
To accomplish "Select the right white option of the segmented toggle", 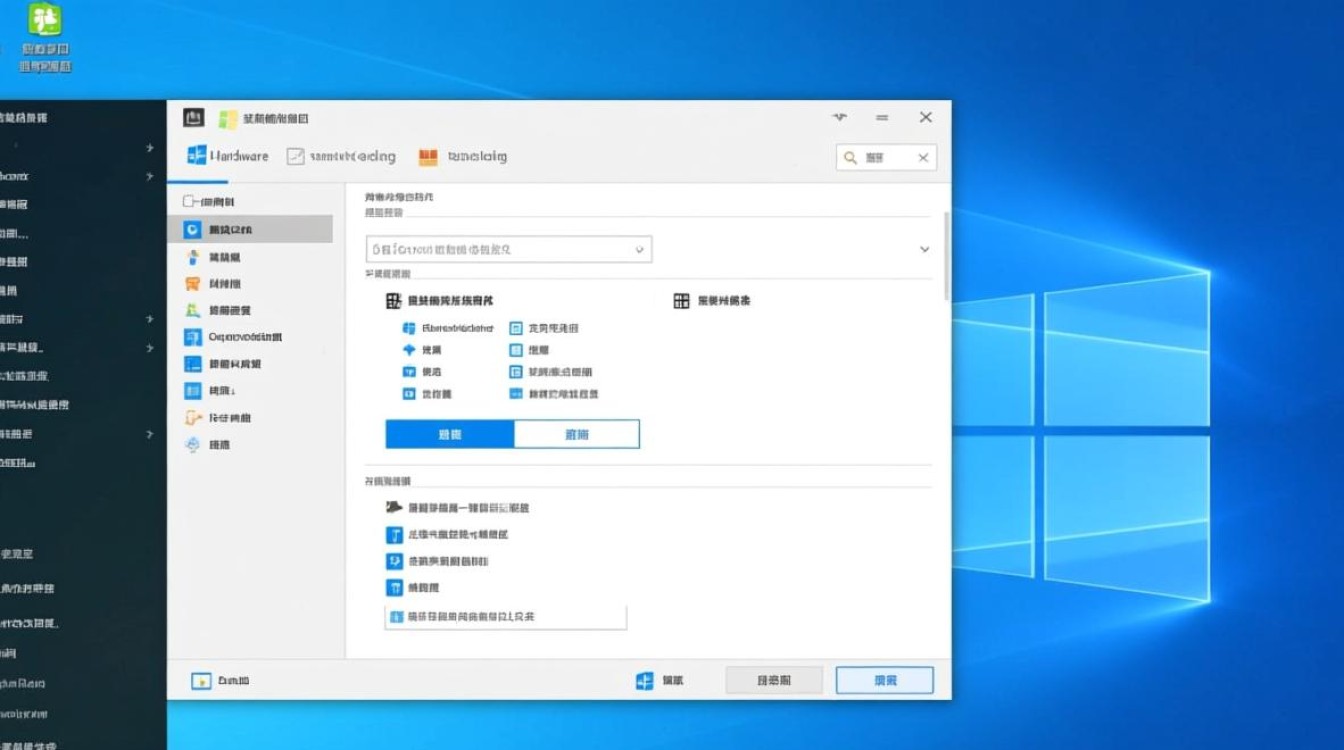I will pyautogui.click(x=577, y=433).
